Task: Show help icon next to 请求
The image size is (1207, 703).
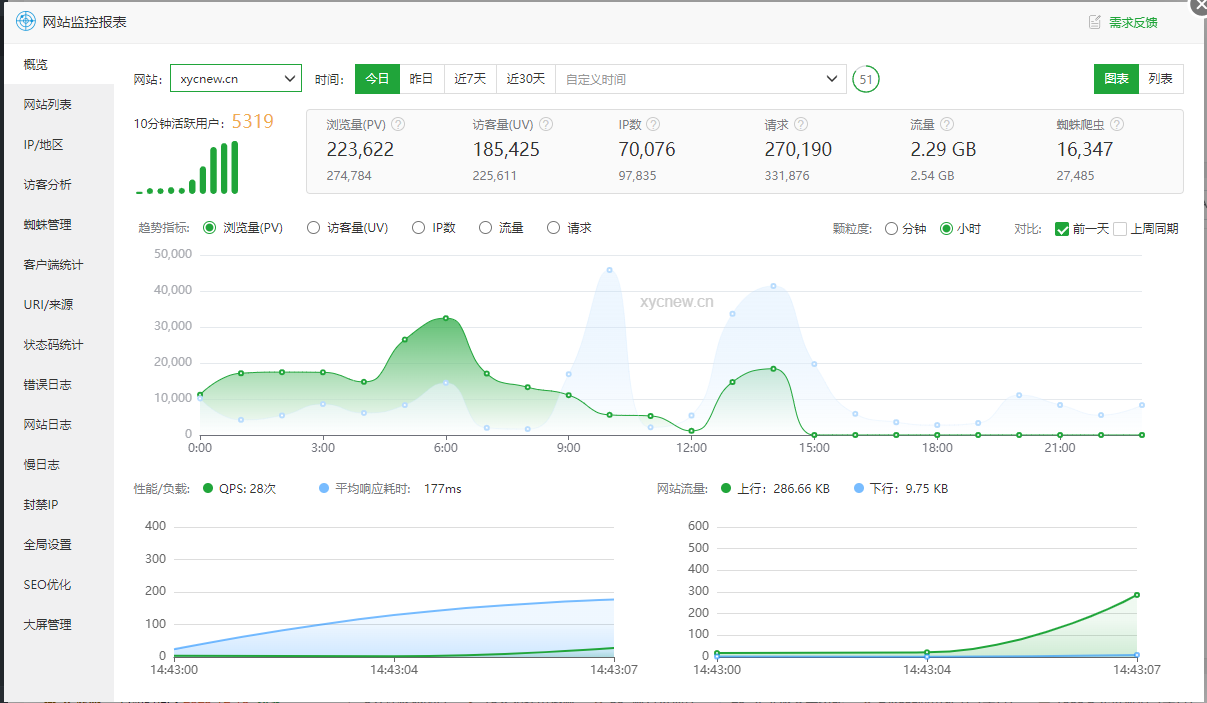Action: pyautogui.click(x=801, y=125)
